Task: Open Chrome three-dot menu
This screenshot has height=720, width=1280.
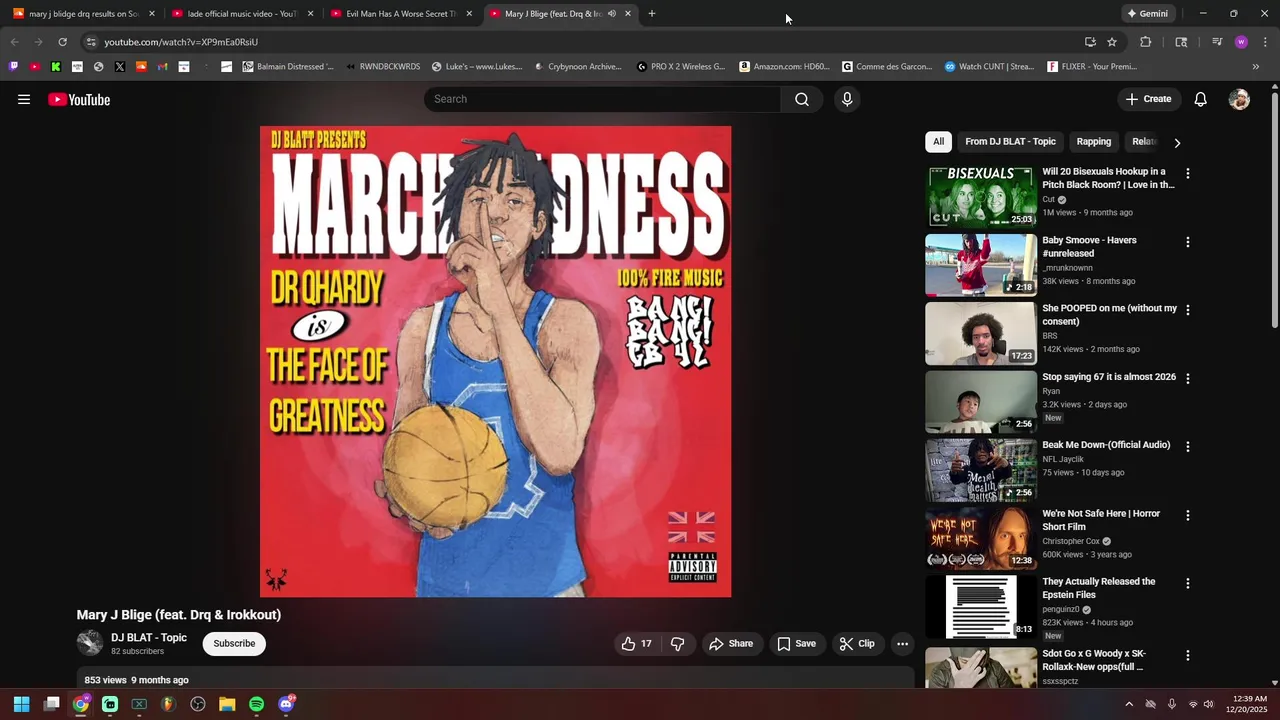Action: pyautogui.click(x=1265, y=42)
